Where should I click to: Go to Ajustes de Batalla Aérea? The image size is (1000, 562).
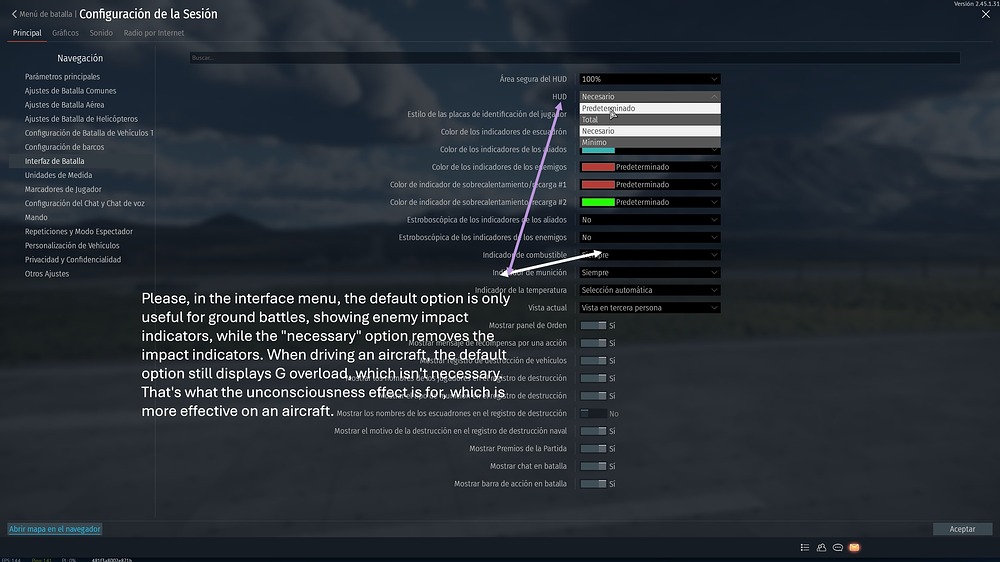click(x=64, y=105)
